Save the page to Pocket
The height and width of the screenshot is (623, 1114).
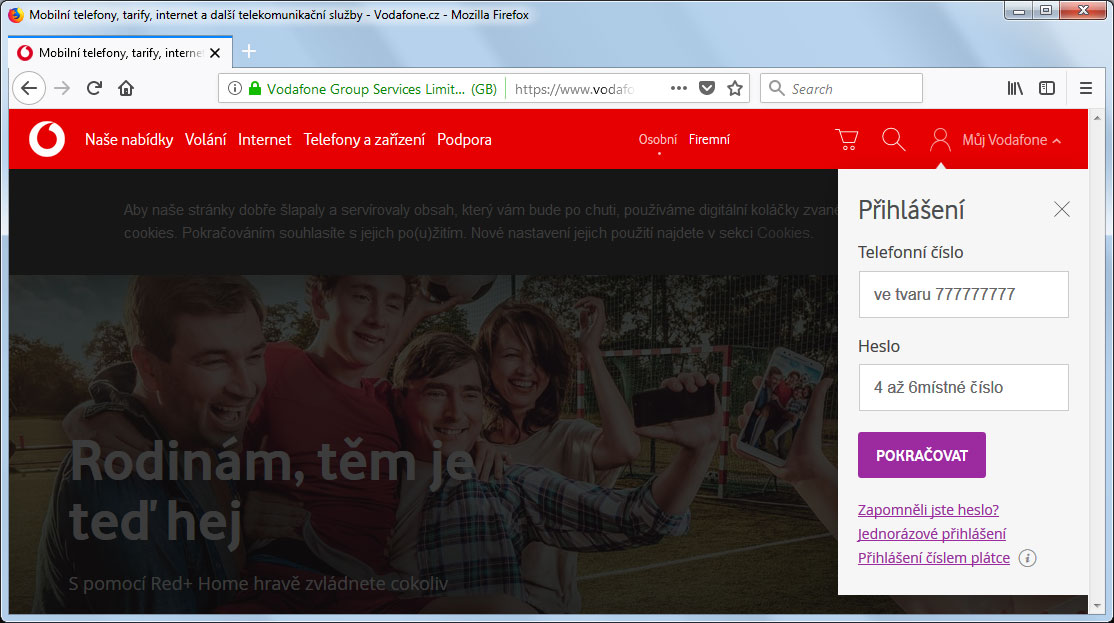tap(706, 88)
